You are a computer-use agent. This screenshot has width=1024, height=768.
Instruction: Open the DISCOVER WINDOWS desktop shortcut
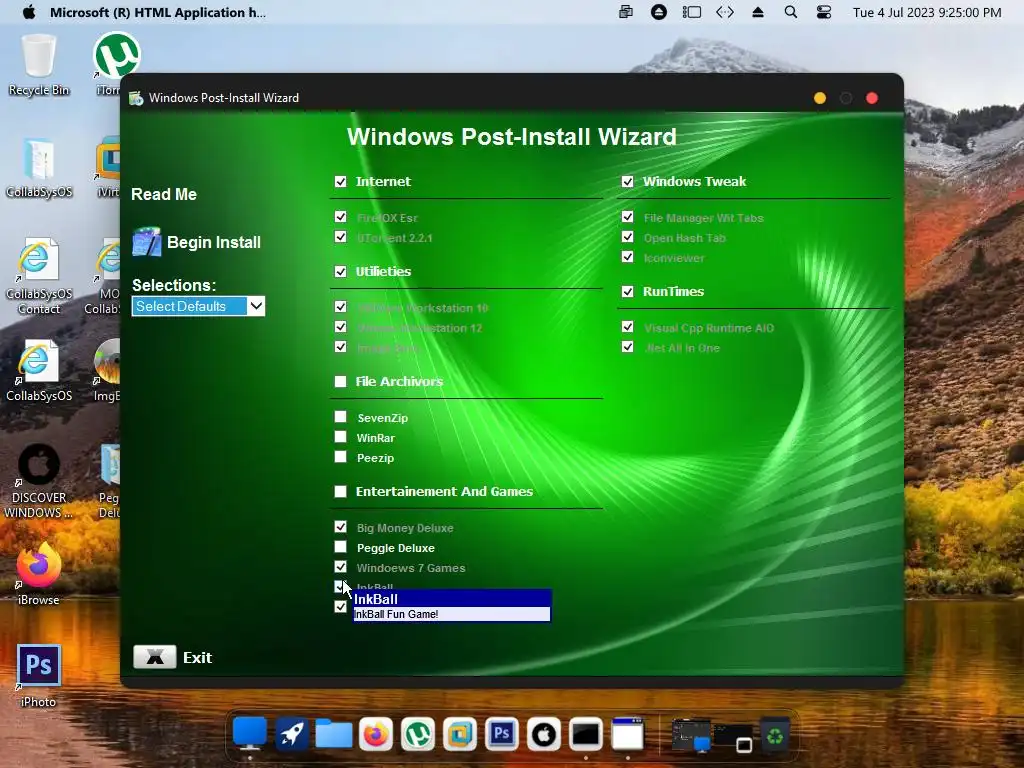39,481
